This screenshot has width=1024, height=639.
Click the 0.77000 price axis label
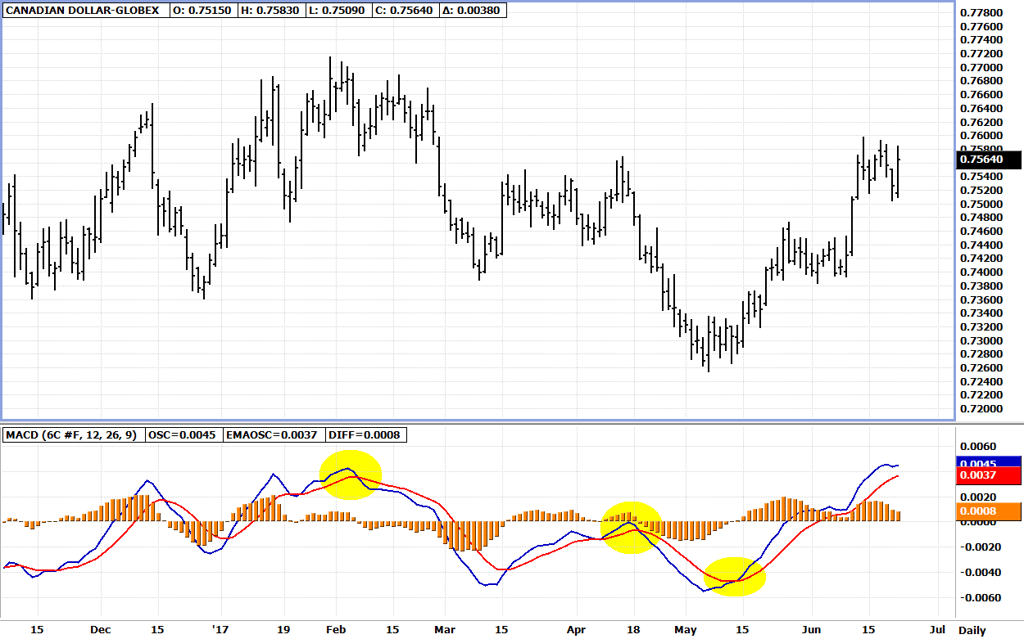(982, 68)
